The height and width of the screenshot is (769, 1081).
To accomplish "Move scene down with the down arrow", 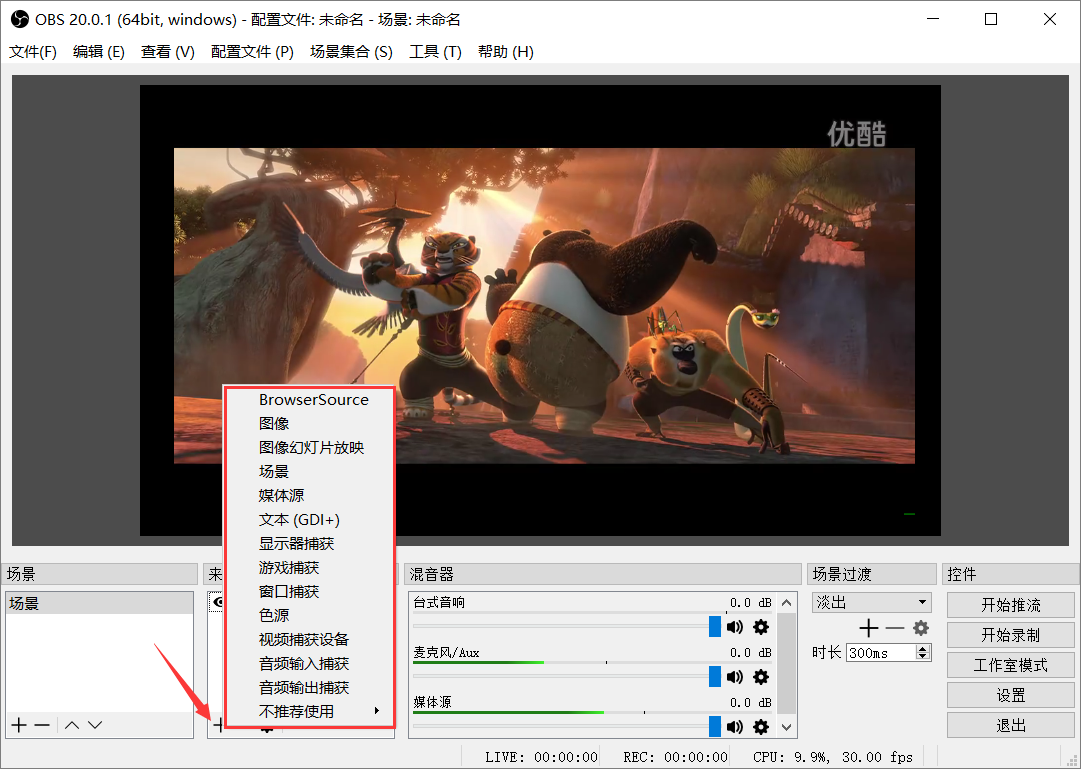I will click(x=95, y=725).
